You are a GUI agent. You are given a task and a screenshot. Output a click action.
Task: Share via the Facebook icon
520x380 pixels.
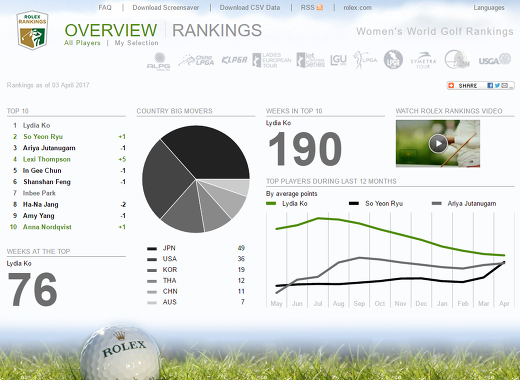click(490, 86)
